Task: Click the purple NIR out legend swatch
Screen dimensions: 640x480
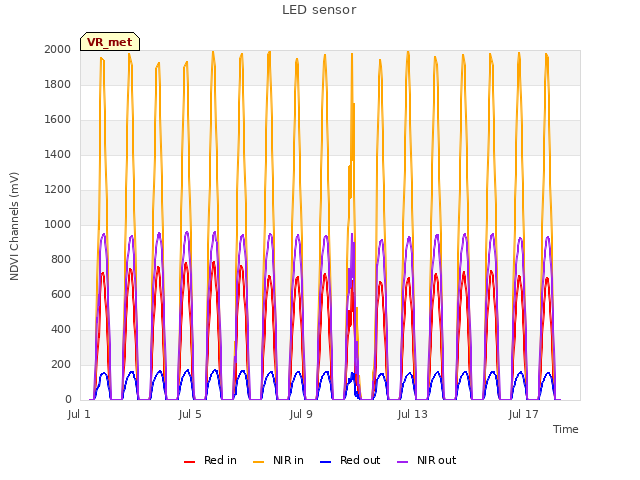Action: coord(402,462)
